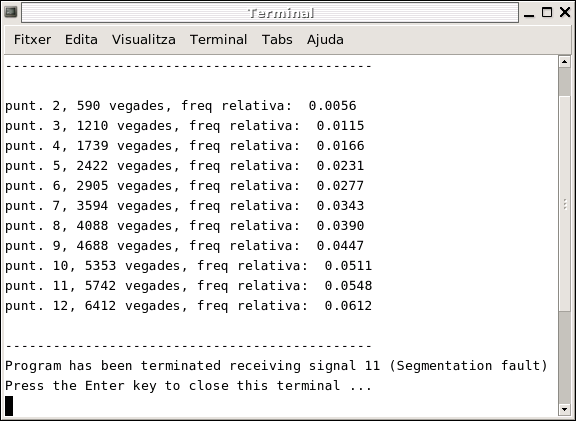
Task: Click the scrollbar up arrow
Action: 564,61
